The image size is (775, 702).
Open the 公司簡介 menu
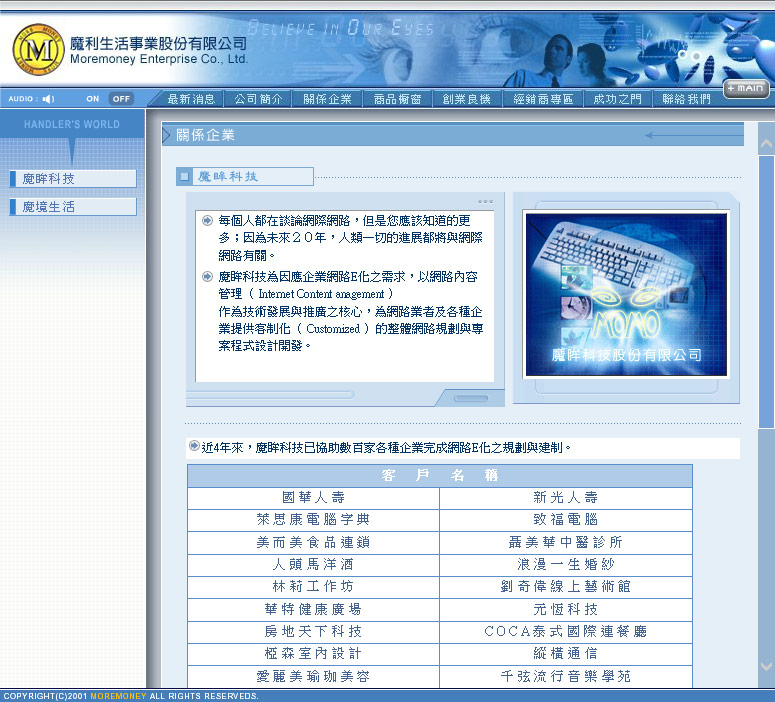[x=258, y=99]
